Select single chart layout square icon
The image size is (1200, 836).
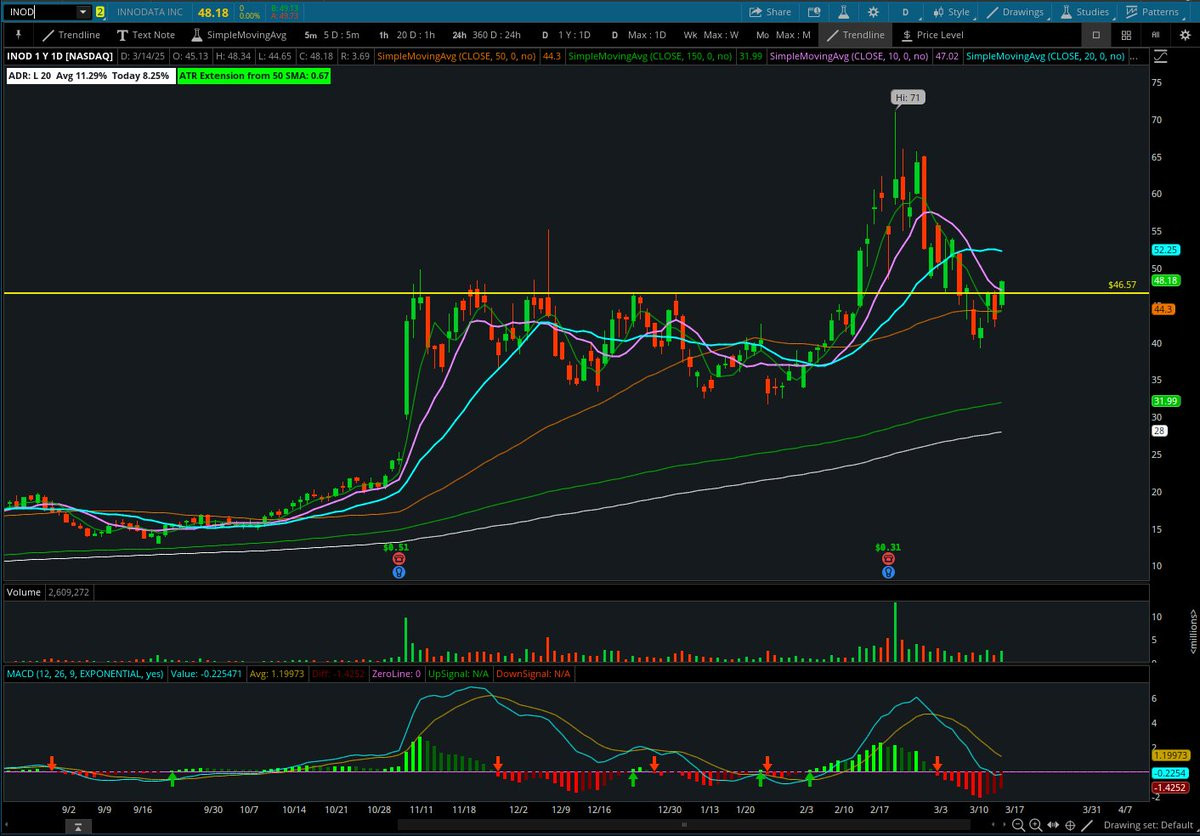coord(1096,35)
